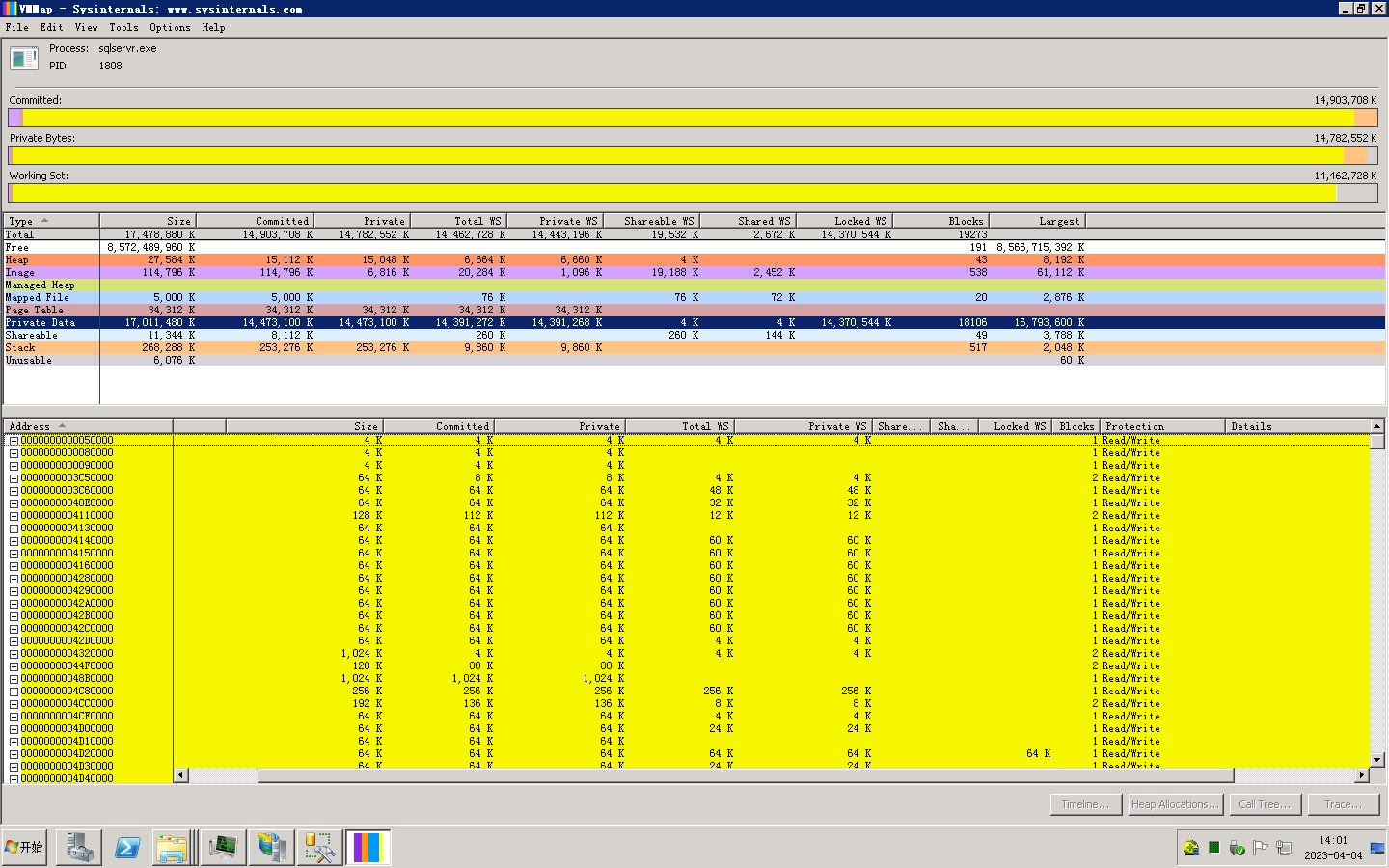
Task: Open the monitor-board app in the taskbar
Action: [224, 848]
